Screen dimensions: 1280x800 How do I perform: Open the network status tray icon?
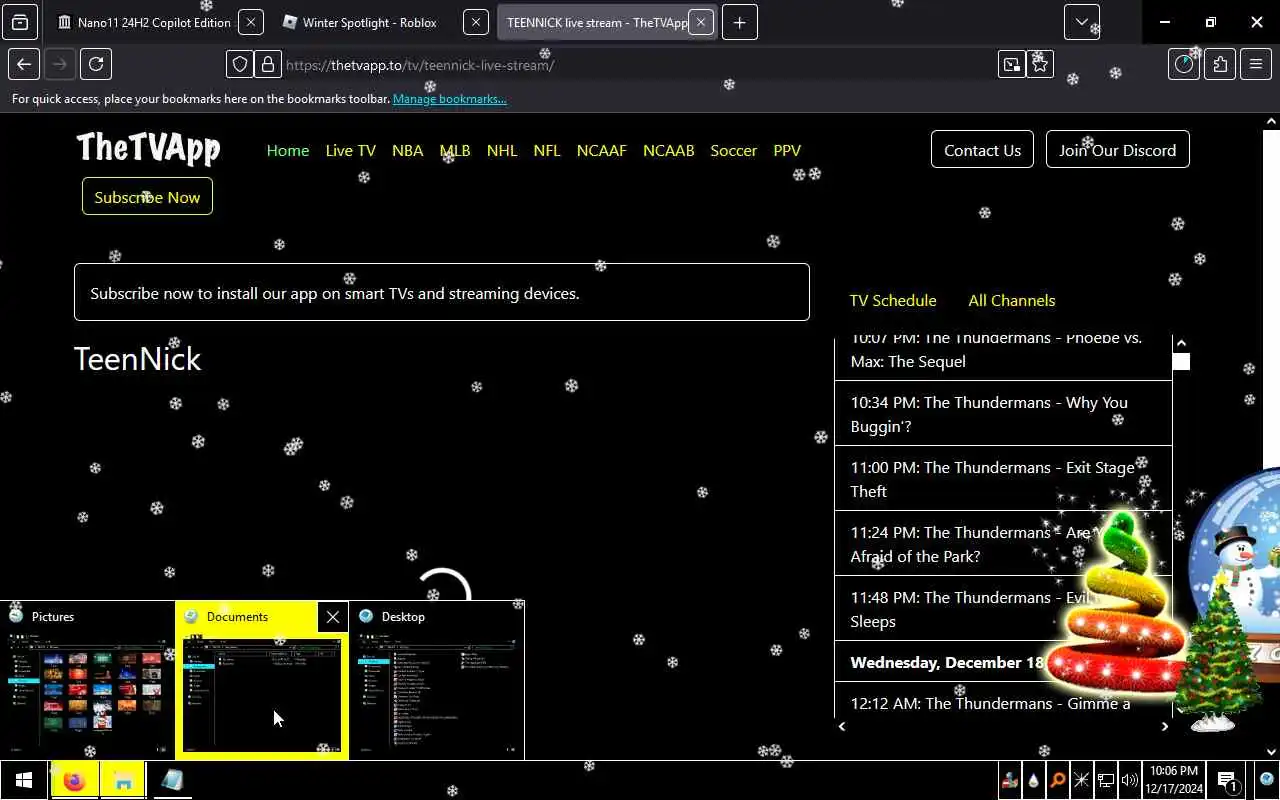point(1106,780)
